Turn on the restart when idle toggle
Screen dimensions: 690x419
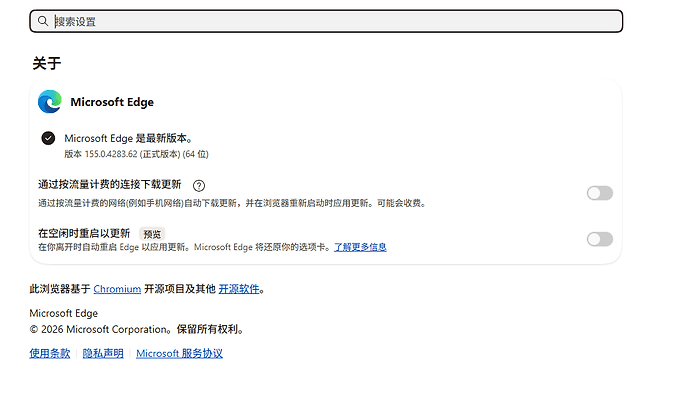click(x=600, y=239)
